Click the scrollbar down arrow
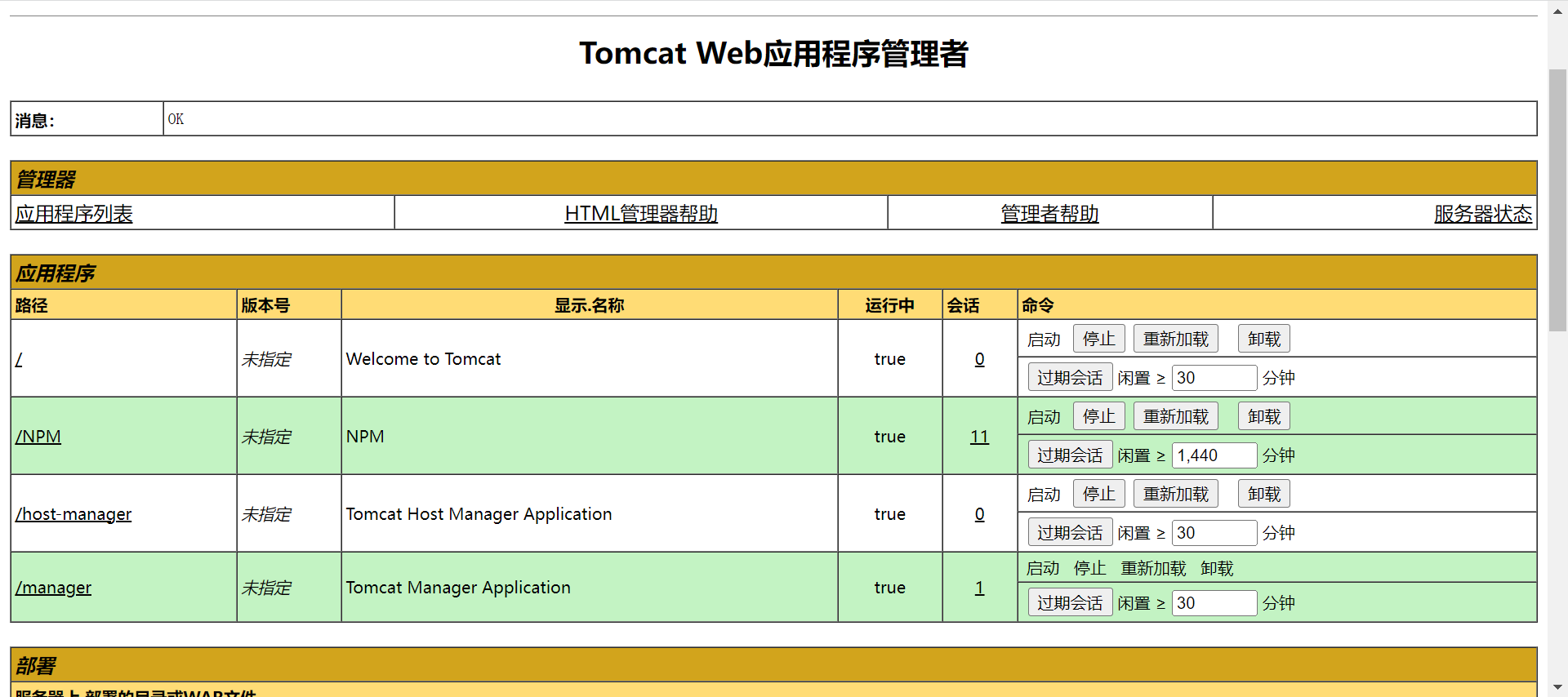This screenshot has width=1568, height=697. click(x=1557, y=688)
